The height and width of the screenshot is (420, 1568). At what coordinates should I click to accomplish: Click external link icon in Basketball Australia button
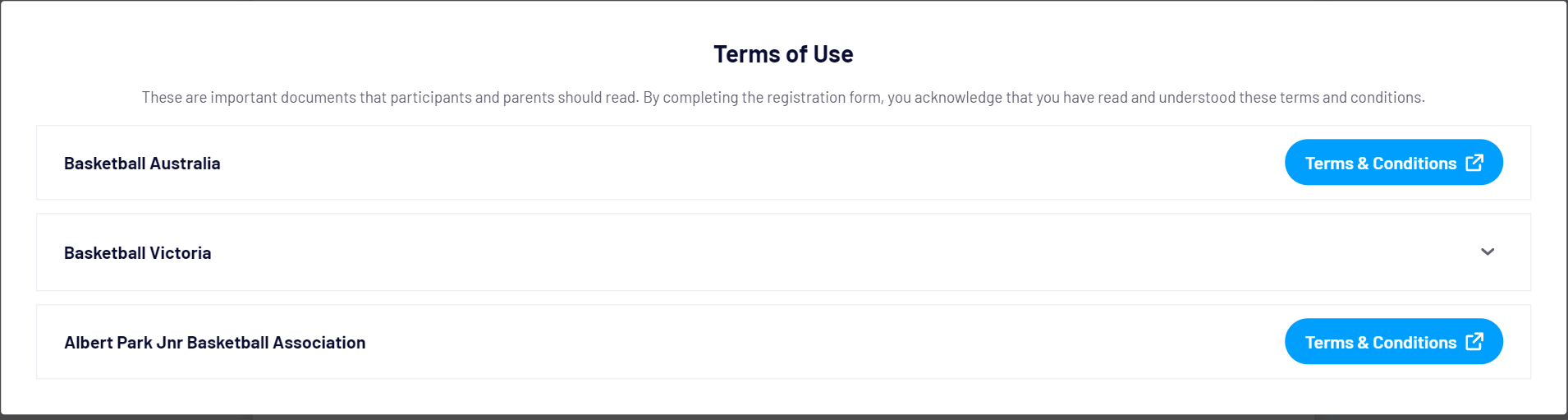pyautogui.click(x=1474, y=163)
